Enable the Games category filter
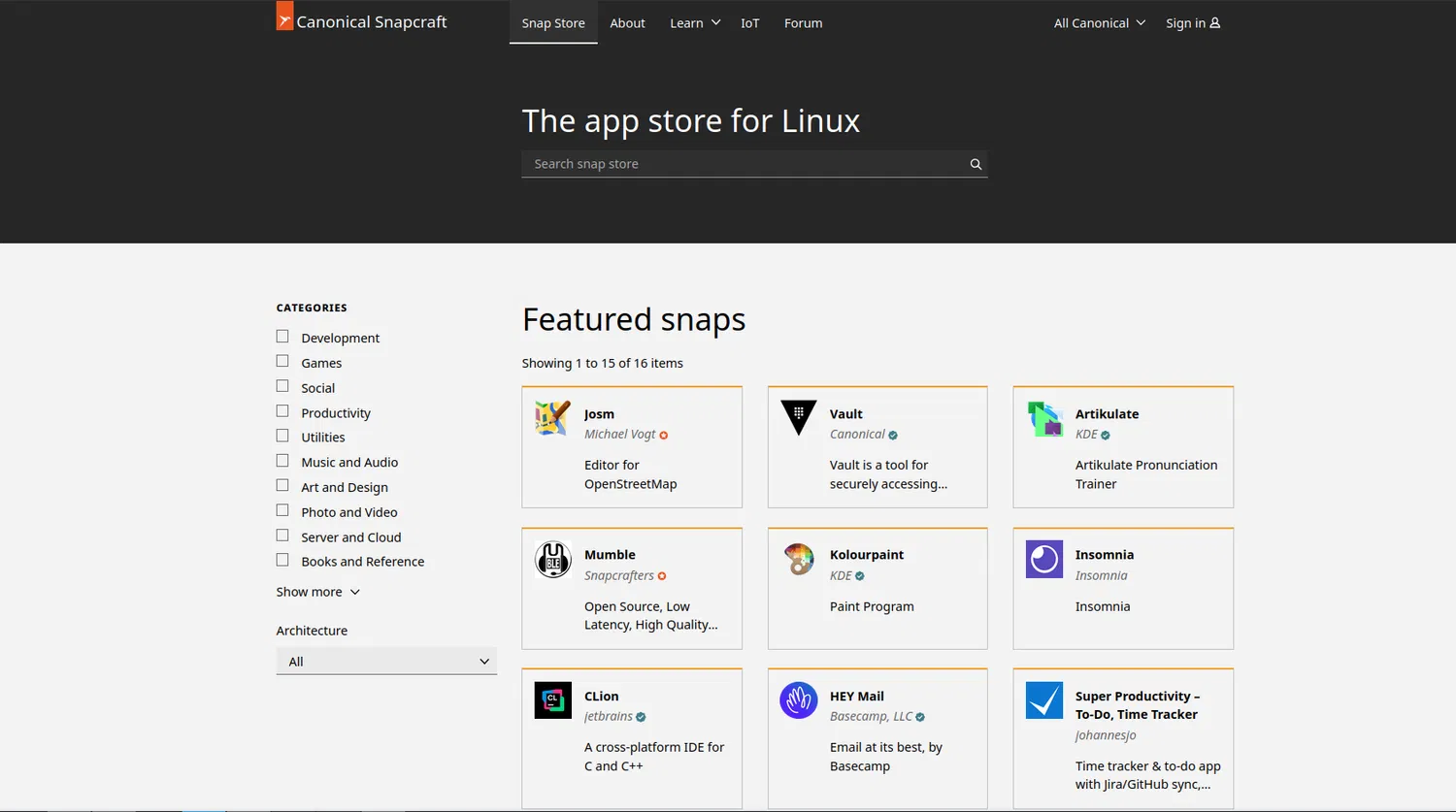The image size is (1456, 812). [282, 361]
